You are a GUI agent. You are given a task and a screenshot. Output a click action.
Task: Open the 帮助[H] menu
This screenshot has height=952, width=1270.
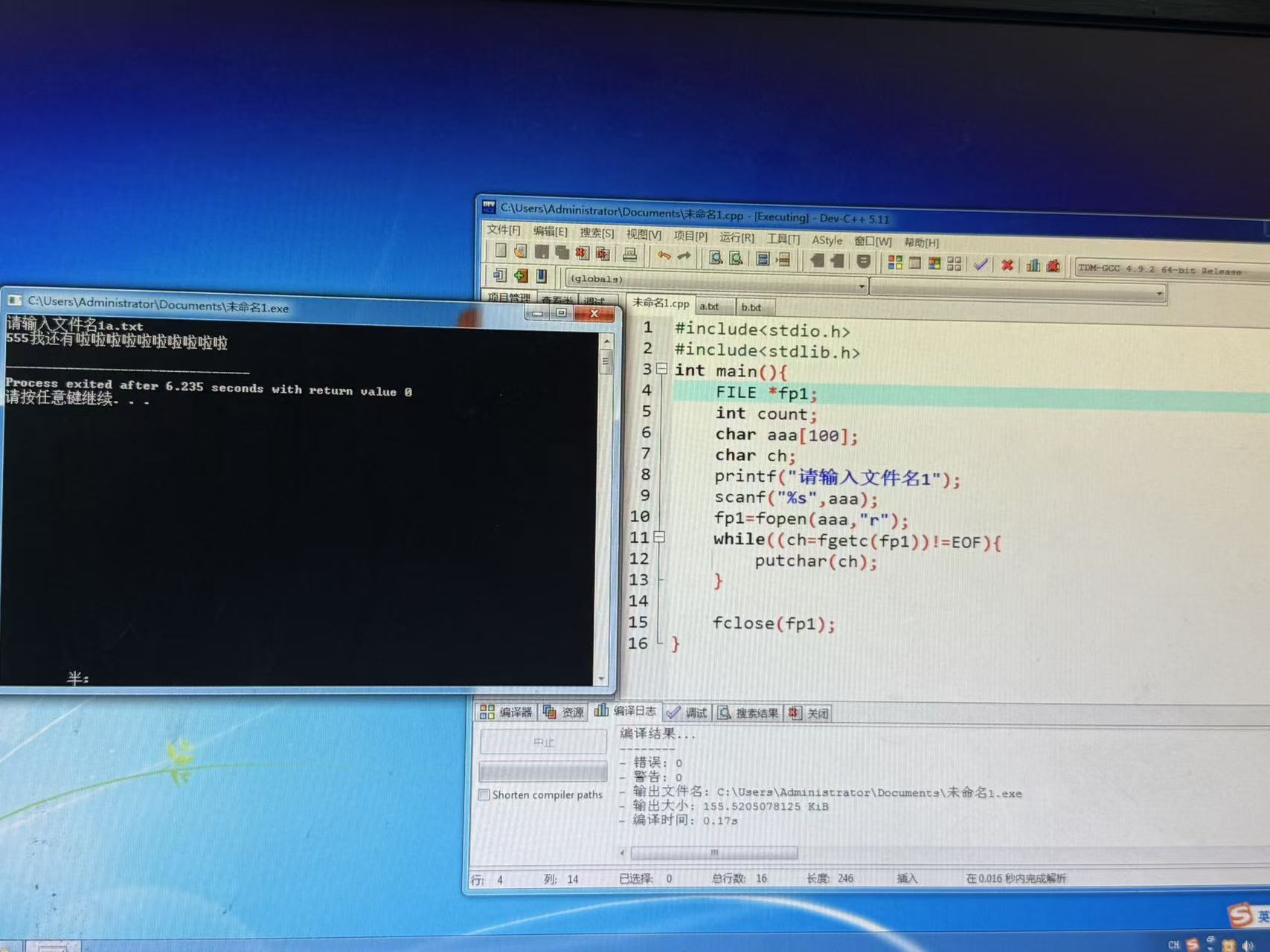[x=922, y=242]
